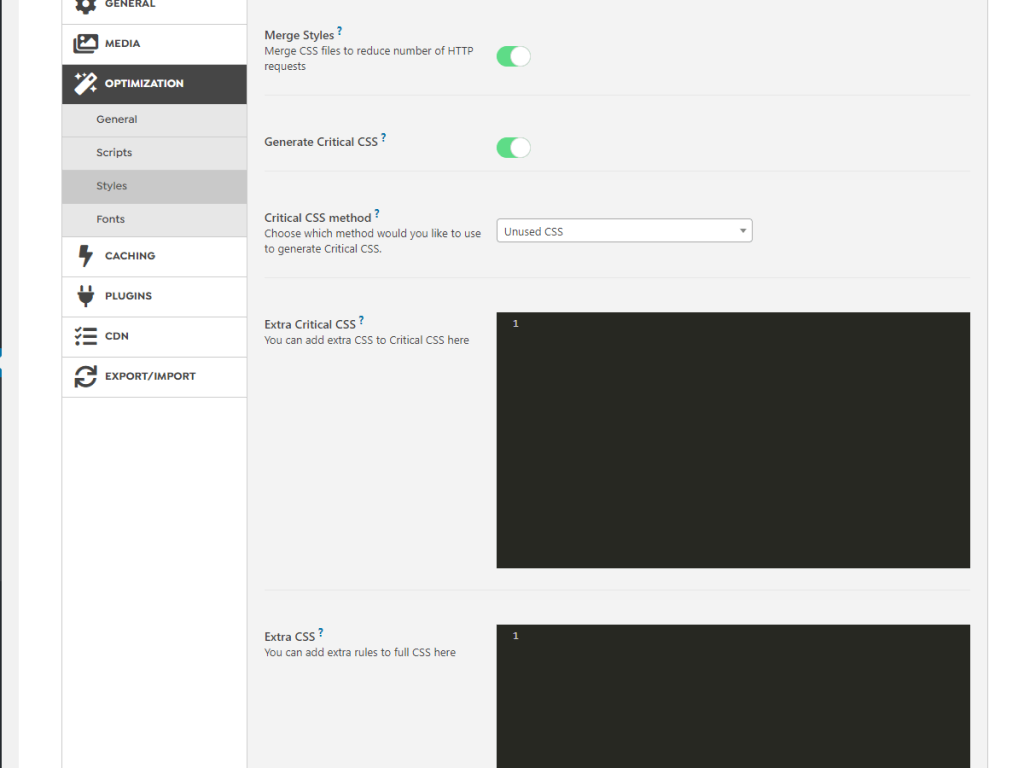
Task: Focus the Extra CSS code editor
Action: tap(733, 696)
